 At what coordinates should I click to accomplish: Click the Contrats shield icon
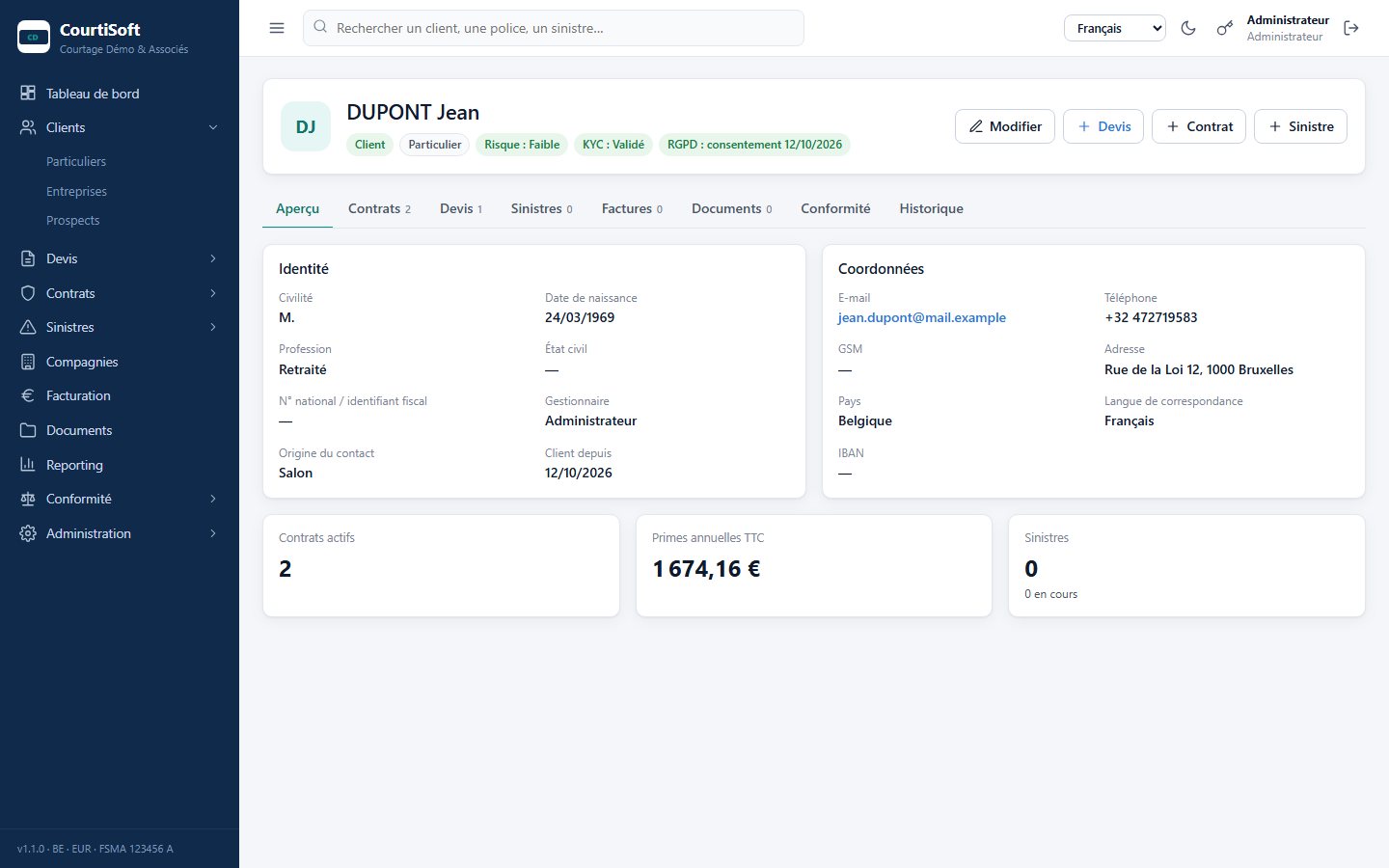28,293
